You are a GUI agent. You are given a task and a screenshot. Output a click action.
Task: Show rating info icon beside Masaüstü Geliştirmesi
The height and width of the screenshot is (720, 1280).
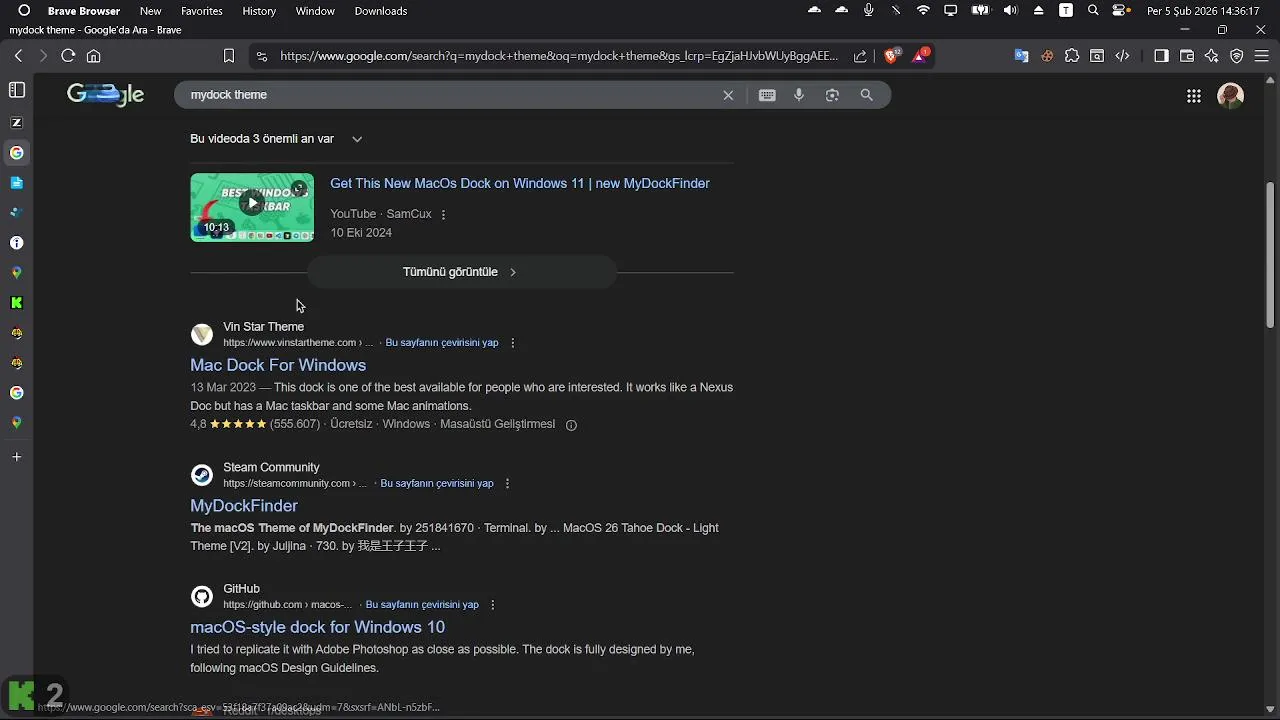click(x=571, y=425)
